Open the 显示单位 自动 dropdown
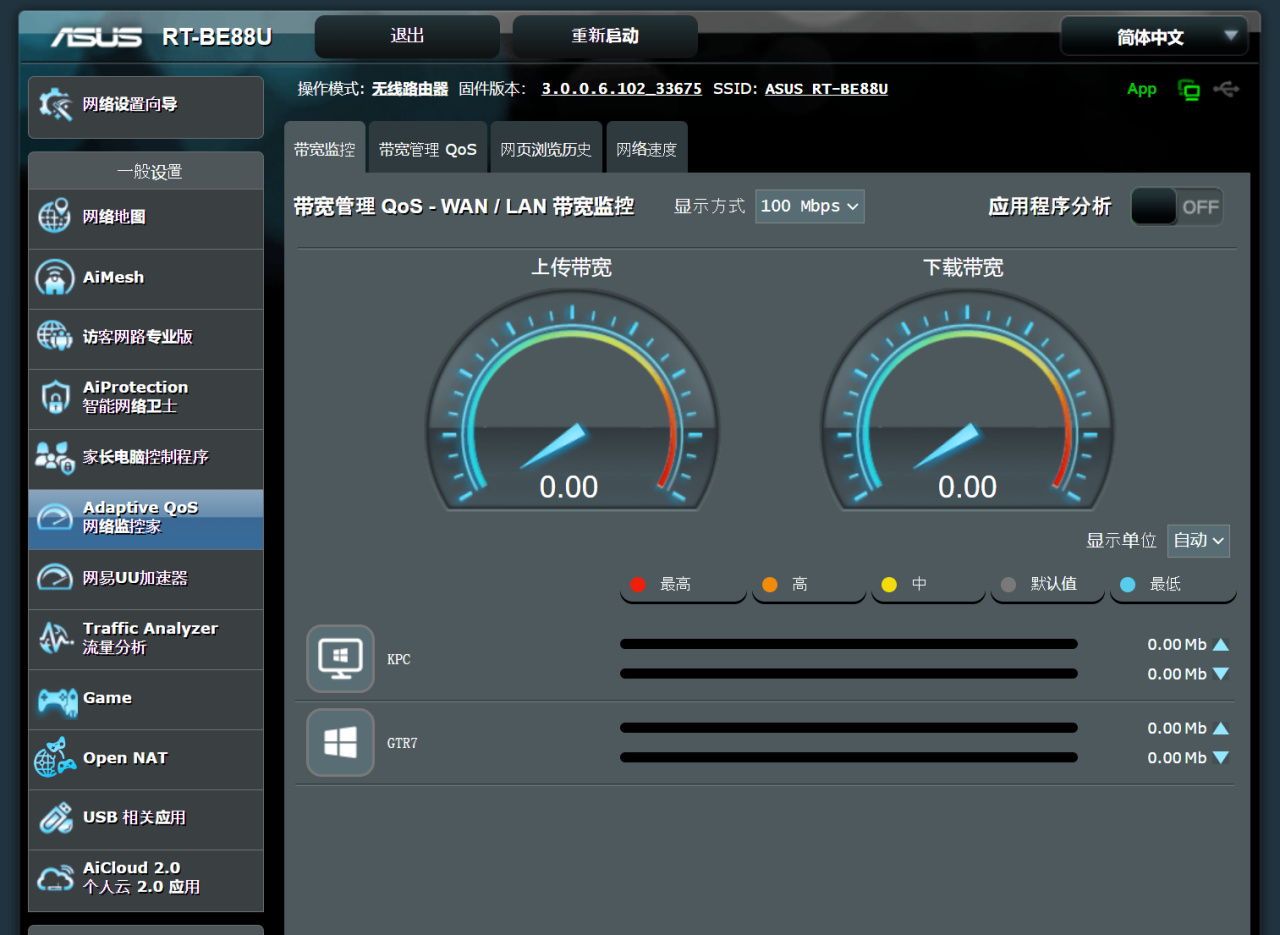The height and width of the screenshot is (935, 1280). point(1198,541)
